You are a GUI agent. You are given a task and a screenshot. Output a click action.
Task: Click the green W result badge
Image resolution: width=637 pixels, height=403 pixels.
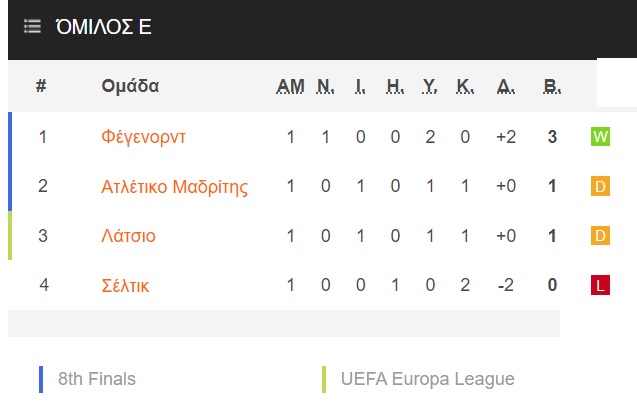[600, 136]
